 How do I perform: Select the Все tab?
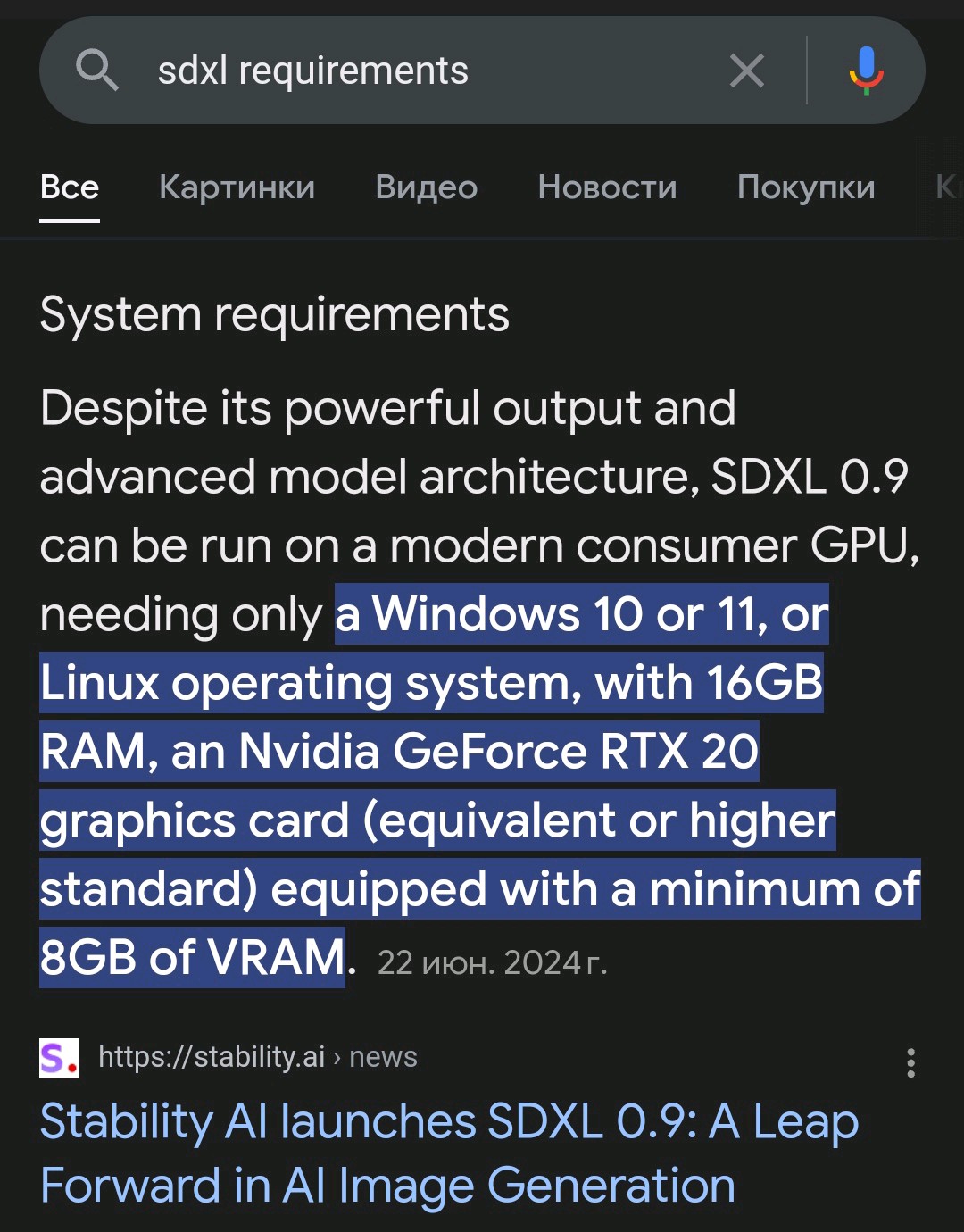click(70, 187)
